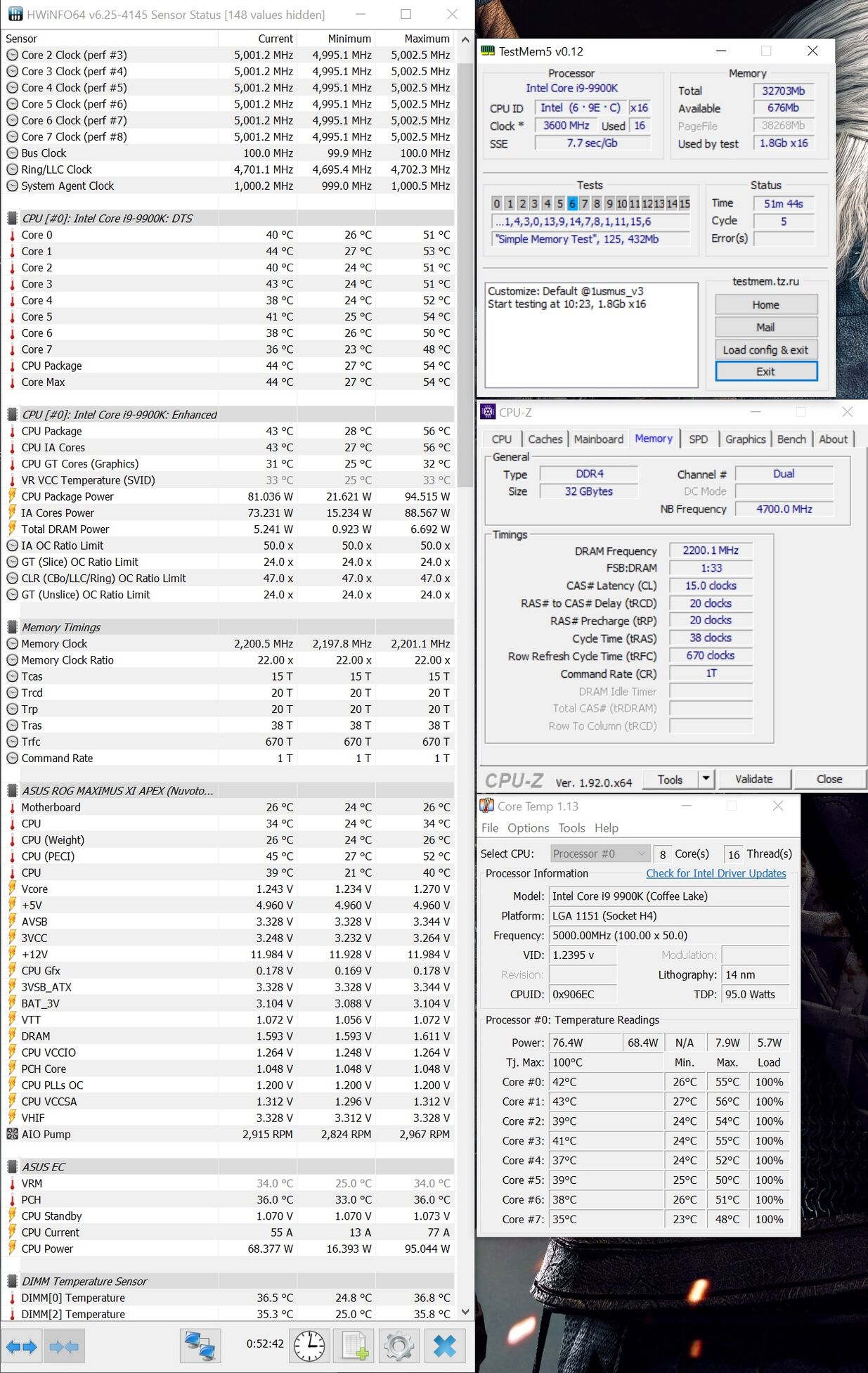The height and width of the screenshot is (1373, 868).
Task: Click the Exit button in TestMem5
Action: tap(766, 371)
